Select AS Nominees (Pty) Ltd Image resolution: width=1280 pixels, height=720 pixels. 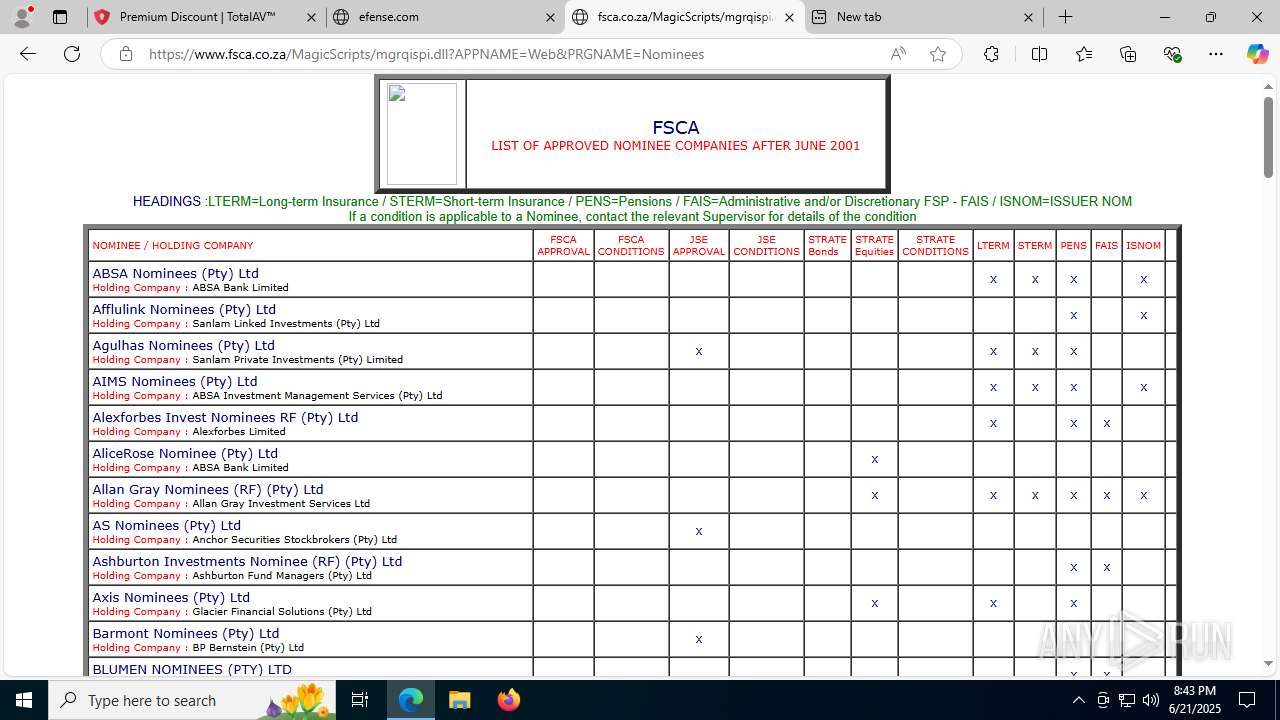tap(166, 525)
